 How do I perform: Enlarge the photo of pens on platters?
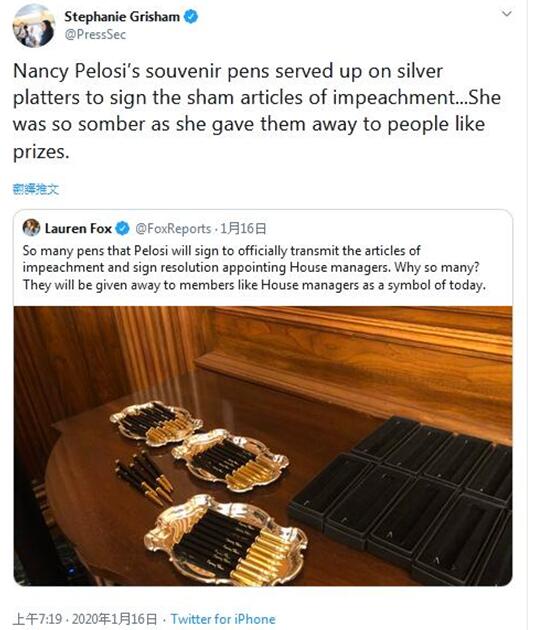click(x=263, y=446)
